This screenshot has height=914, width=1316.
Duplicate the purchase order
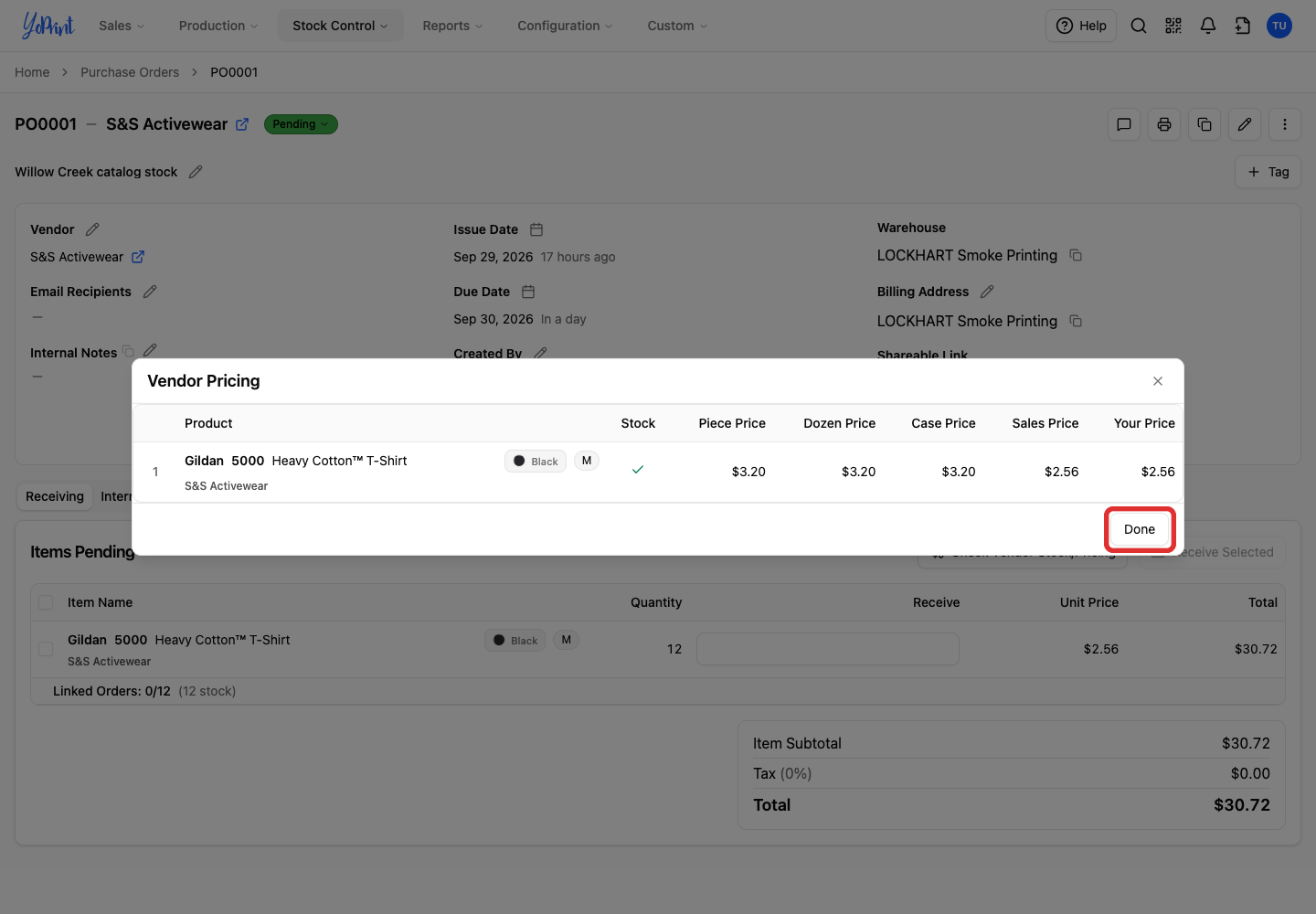coord(1205,124)
